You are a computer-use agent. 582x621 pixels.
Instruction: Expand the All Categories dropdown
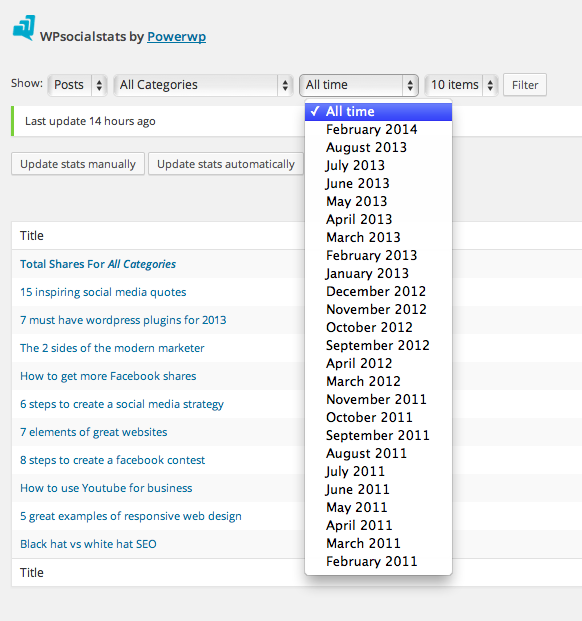204,85
